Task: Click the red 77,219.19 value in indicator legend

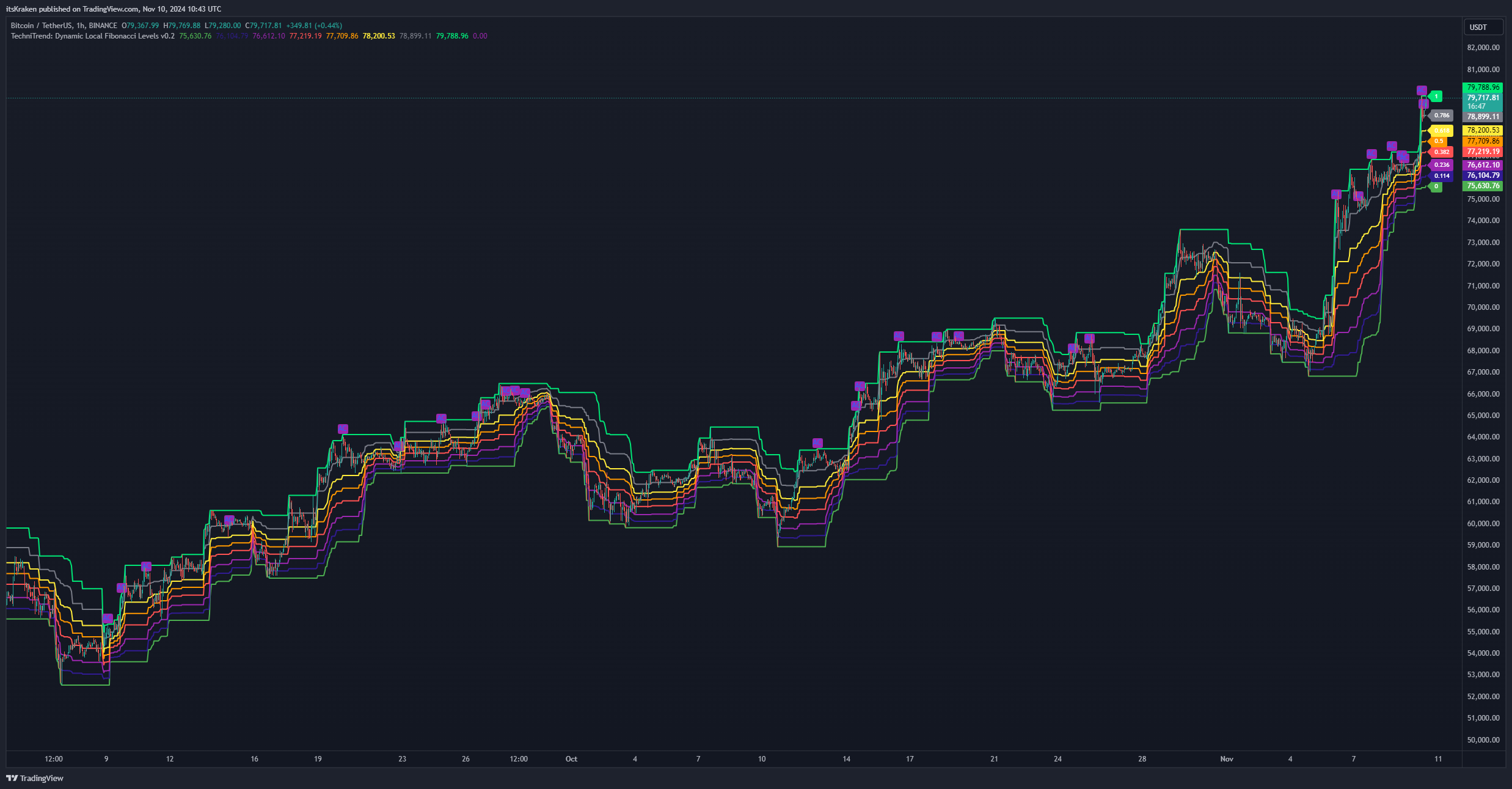Action: click(x=305, y=36)
